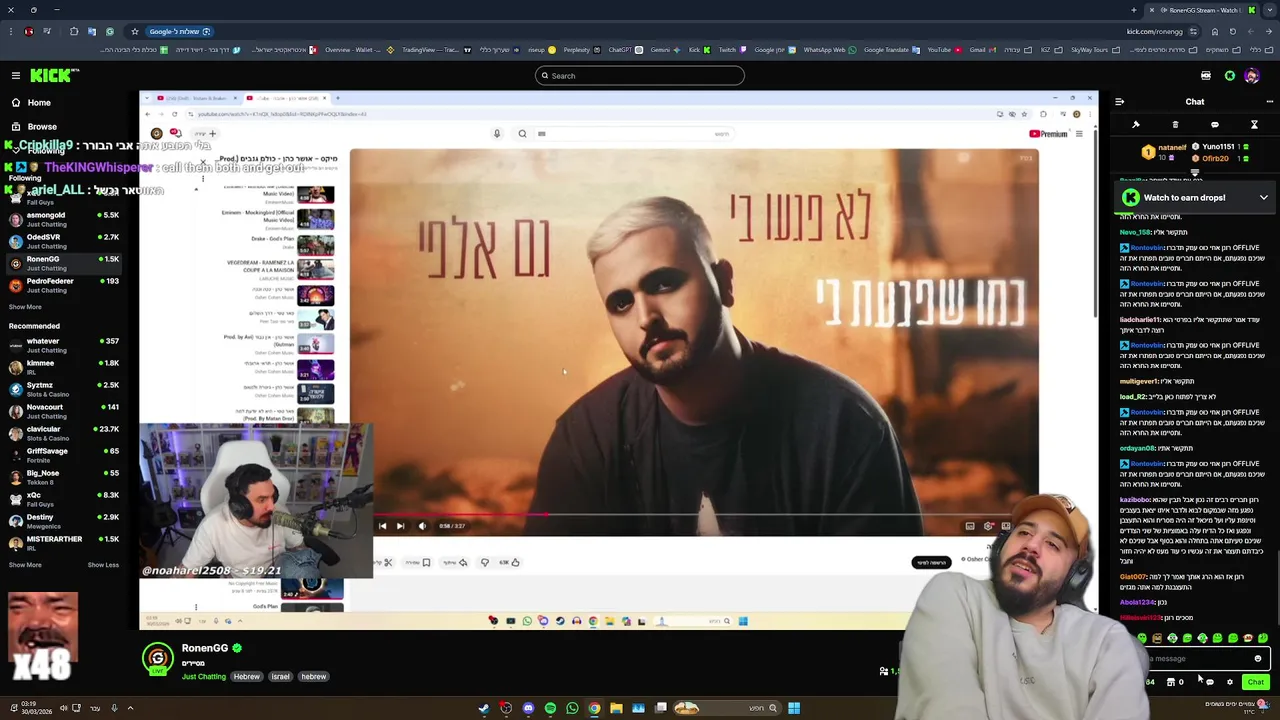Image resolution: width=1280 pixels, height=720 pixels.
Task: Open chat settings gear icon
Action: 1230,682
